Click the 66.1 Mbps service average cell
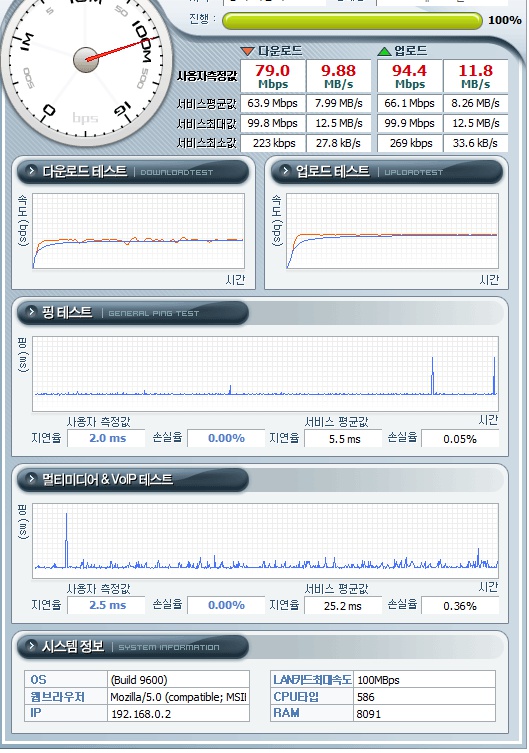 pyautogui.click(x=409, y=103)
